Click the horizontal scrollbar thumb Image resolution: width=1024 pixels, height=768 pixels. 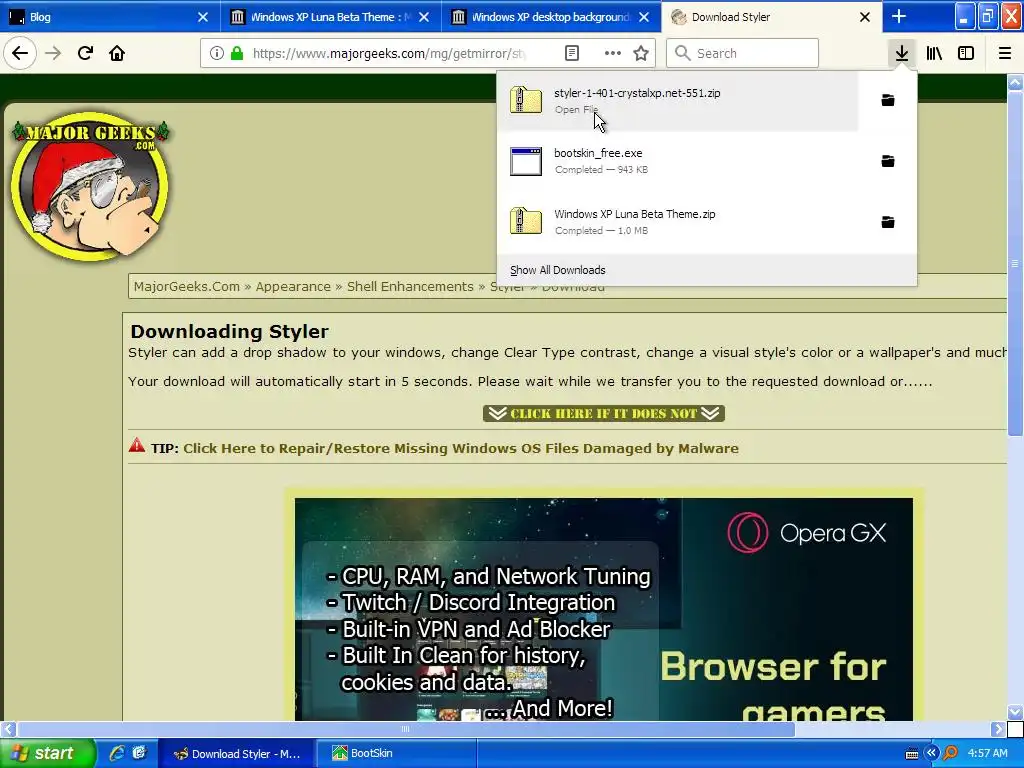pos(405,729)
